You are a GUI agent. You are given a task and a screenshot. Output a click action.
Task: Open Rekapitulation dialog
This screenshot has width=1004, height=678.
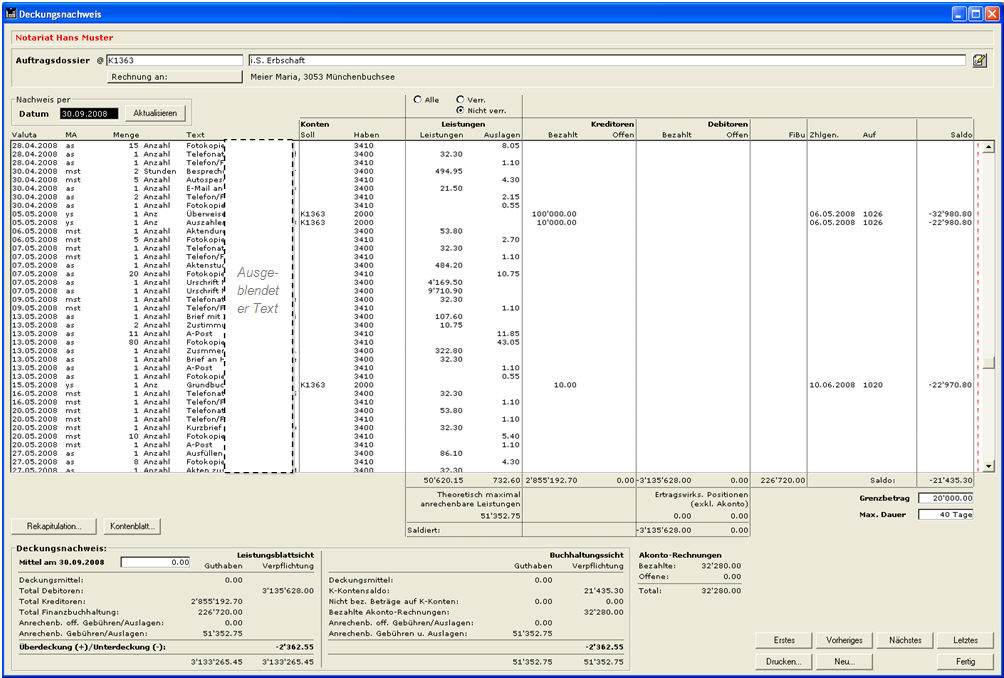(54, 525)
